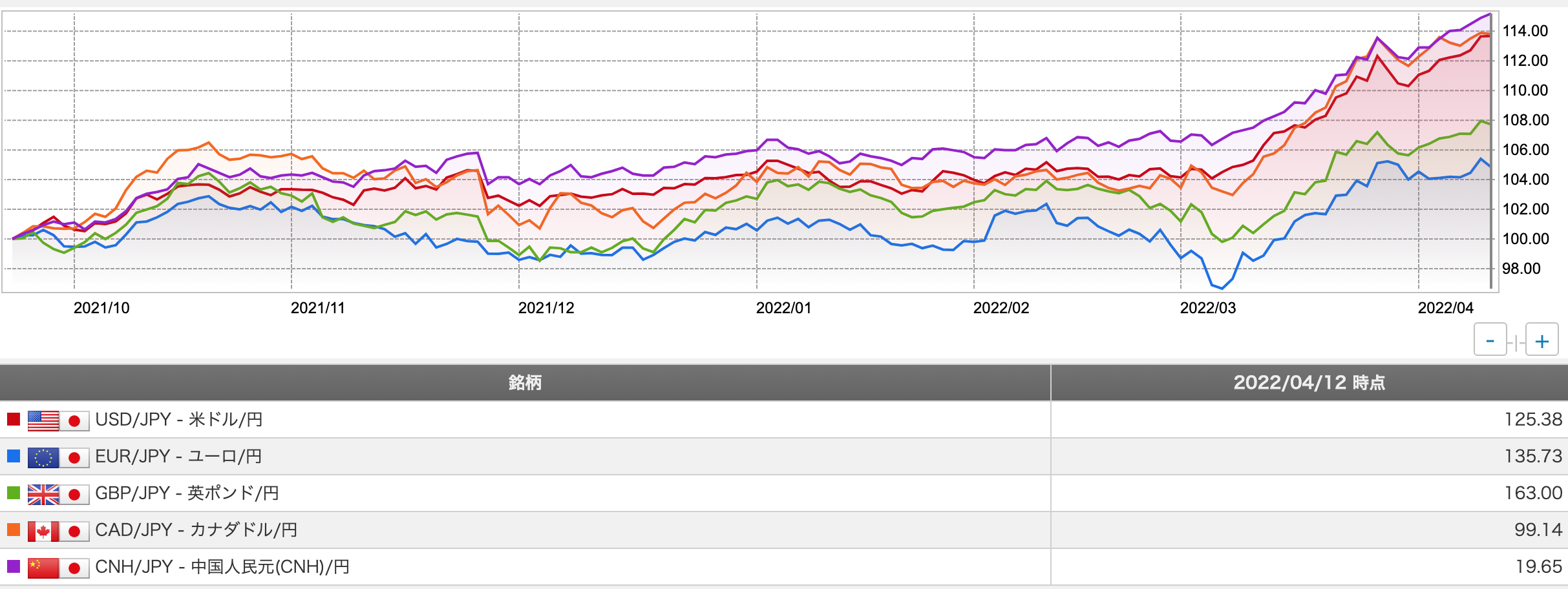Image resolution: width=1568 pixels, height=589 pixels.
Task: Click the orange CAD/JPY legend color swatch
Action: 14,530
